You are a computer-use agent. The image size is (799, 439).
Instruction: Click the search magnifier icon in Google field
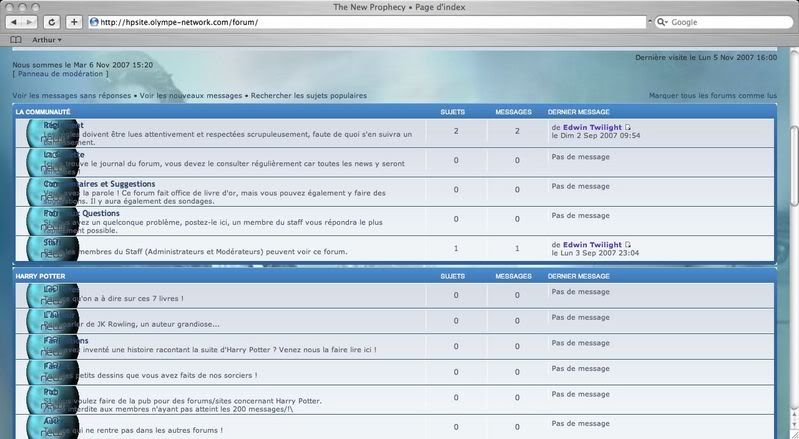(x=662, y=22)
